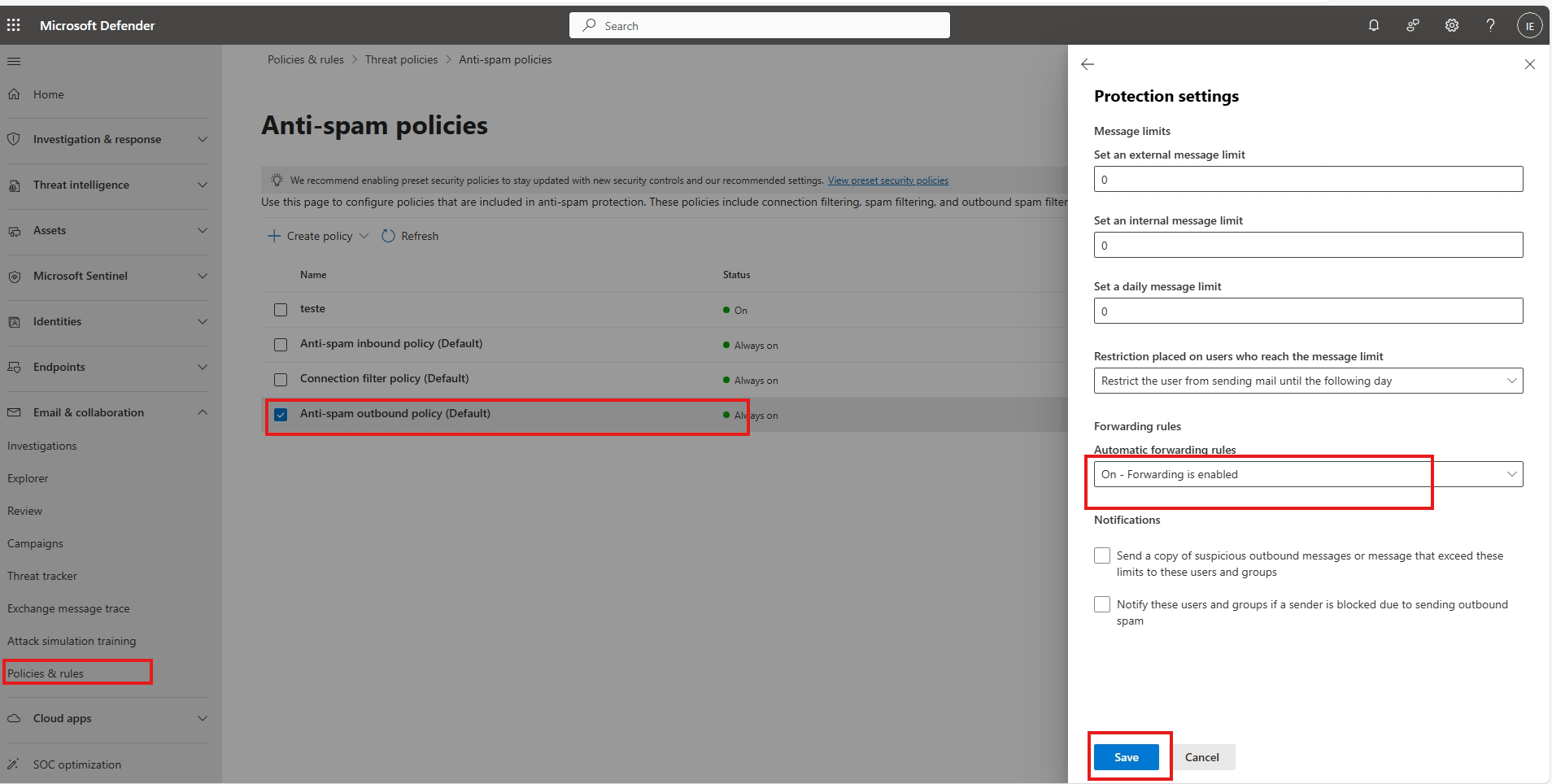Viewport: 1552px width, 784px height.
Task: Click the external message limit field
Action: coord(1308,179)
